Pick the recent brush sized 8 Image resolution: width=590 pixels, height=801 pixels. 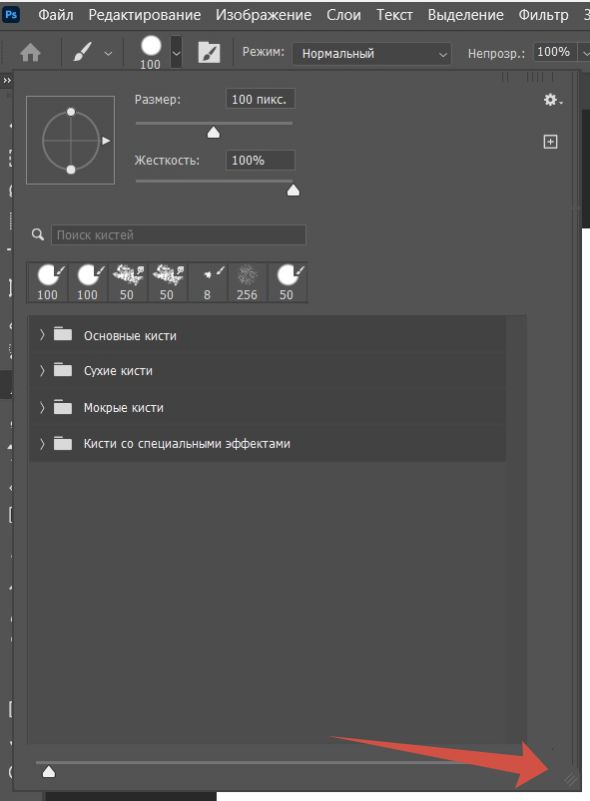207,282
